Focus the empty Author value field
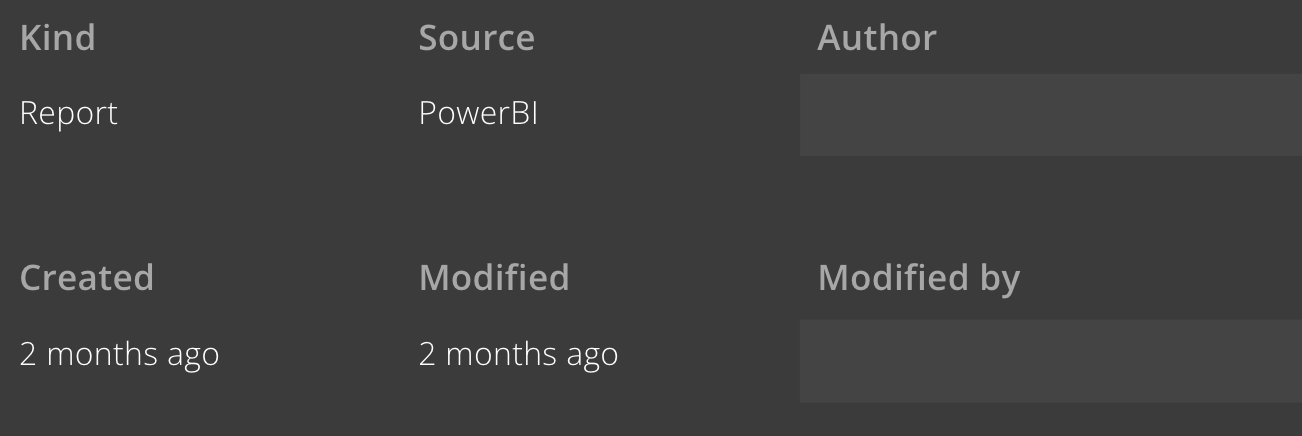Image resolution: width=1302 pixels, height=436 pixels. 1050,114
